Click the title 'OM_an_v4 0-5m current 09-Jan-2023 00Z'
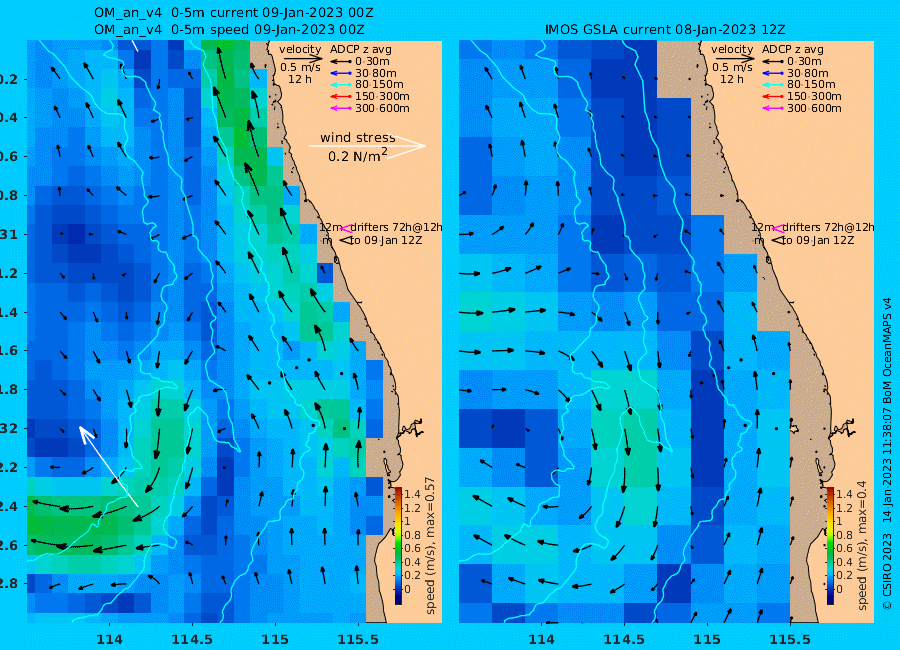Screen dimensions: 900x650 (234, 13)
